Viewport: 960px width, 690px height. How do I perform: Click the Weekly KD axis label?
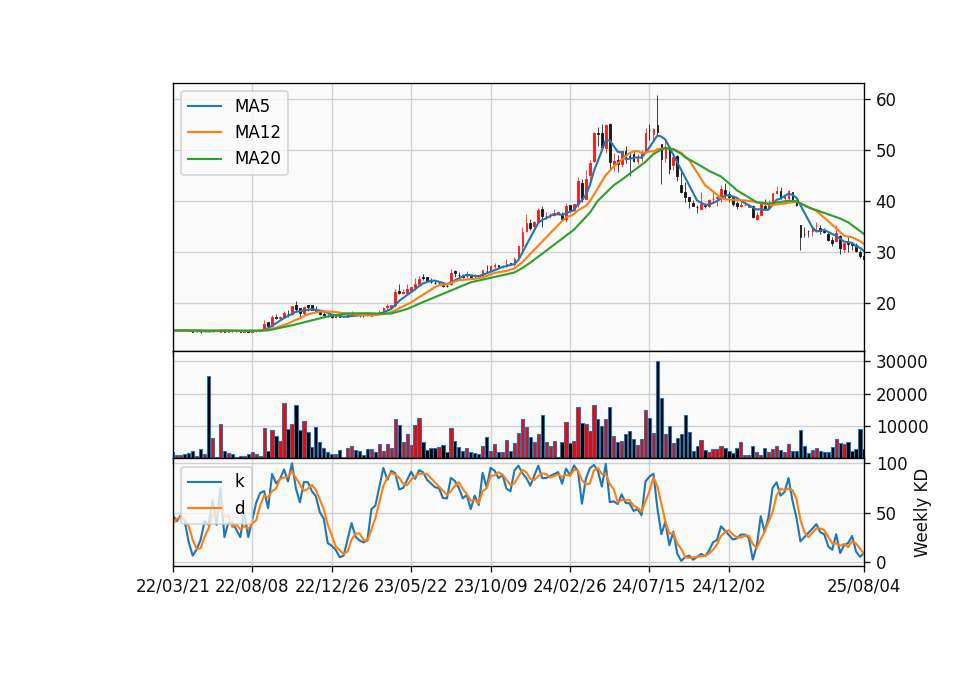tap(920, 513)
